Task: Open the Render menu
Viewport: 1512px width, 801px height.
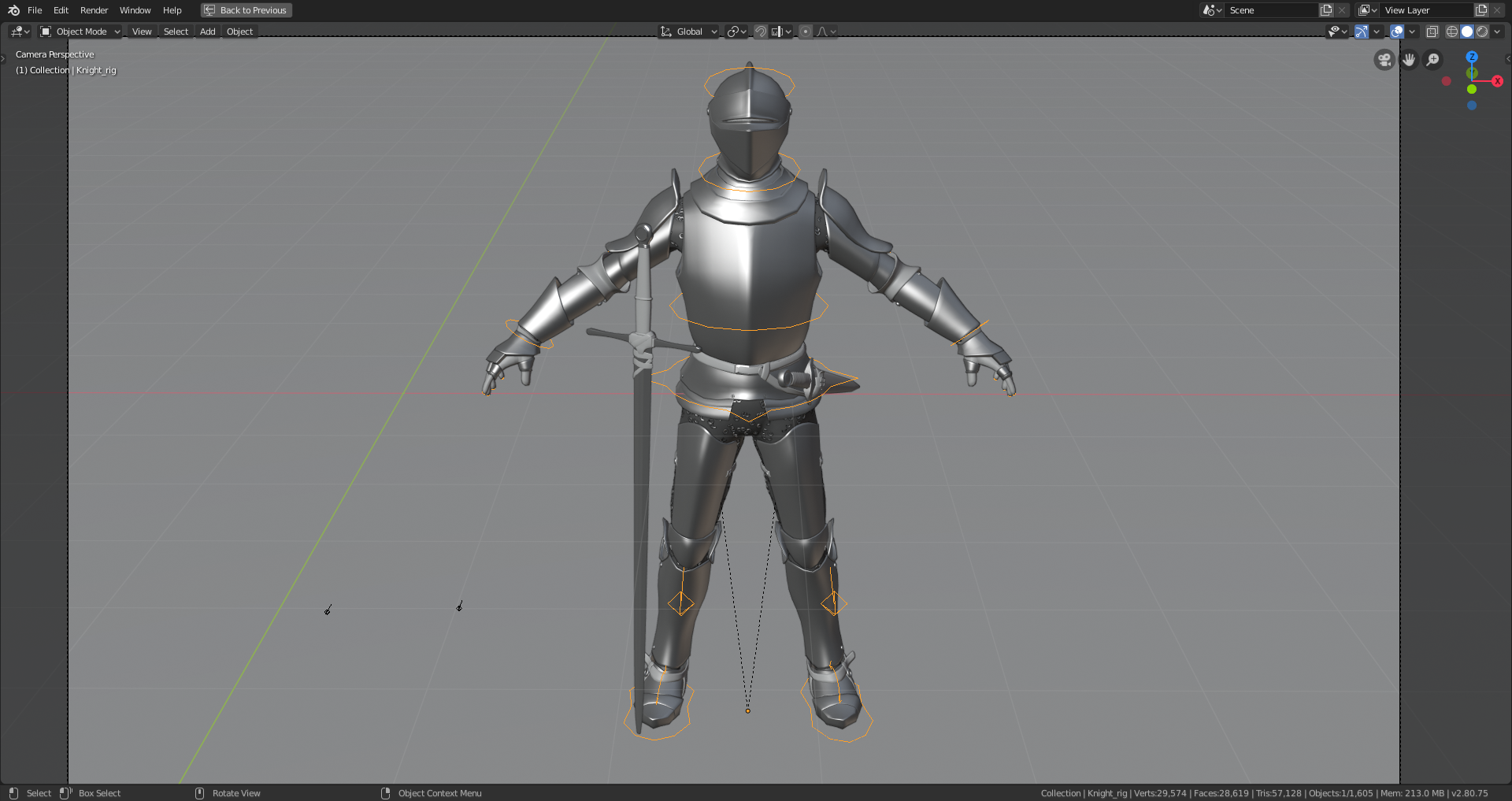Action: point(94,10)
